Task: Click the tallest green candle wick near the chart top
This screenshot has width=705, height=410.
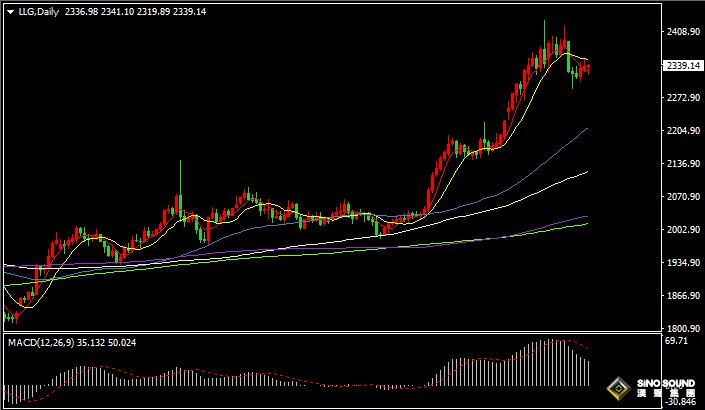Action: click(544, 30)
